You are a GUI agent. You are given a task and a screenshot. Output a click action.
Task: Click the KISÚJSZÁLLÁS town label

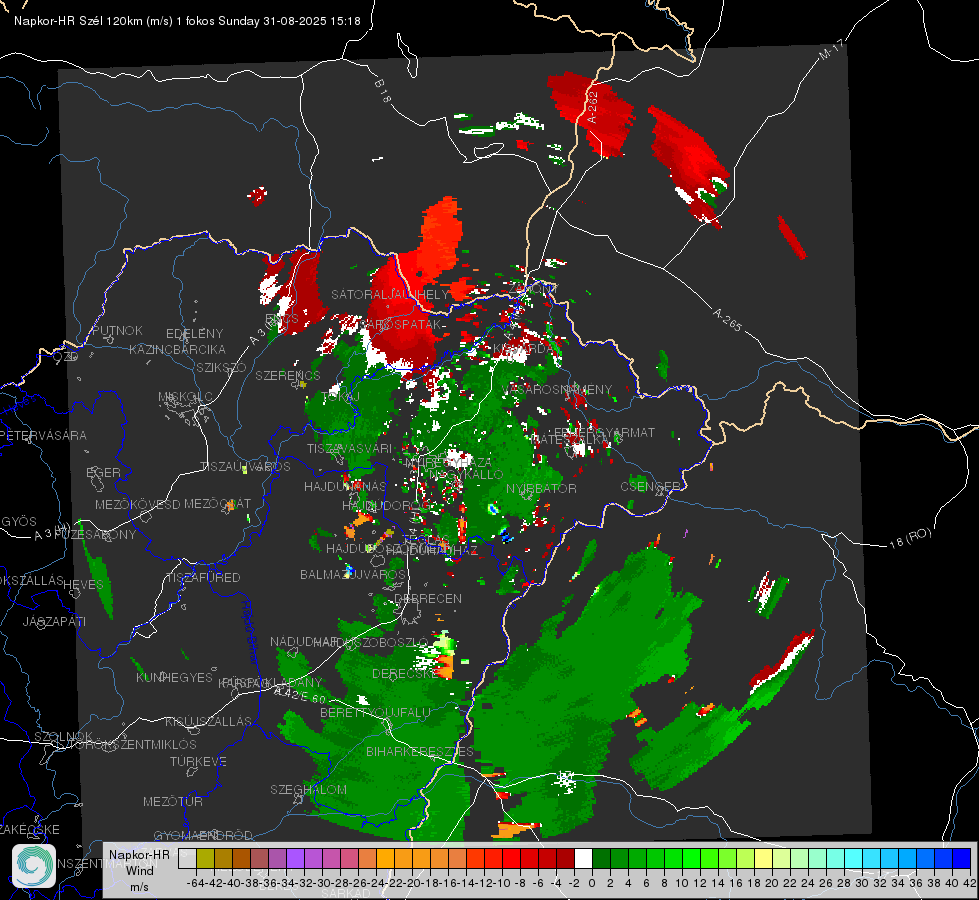[x=209, y=721]
